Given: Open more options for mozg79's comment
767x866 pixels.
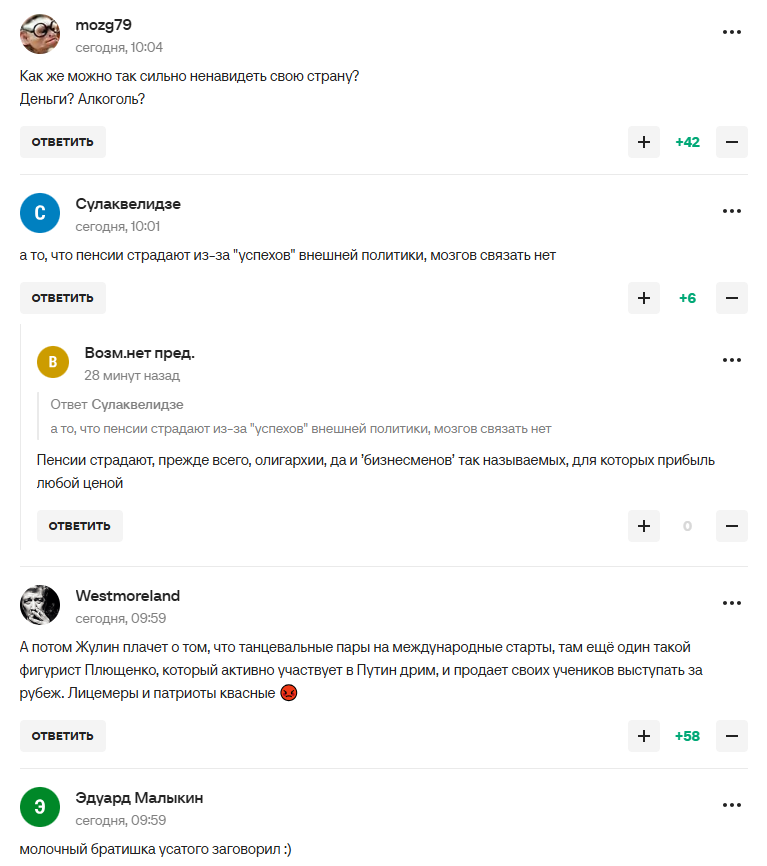Looking at the screenshot, I should coord(732,32).
